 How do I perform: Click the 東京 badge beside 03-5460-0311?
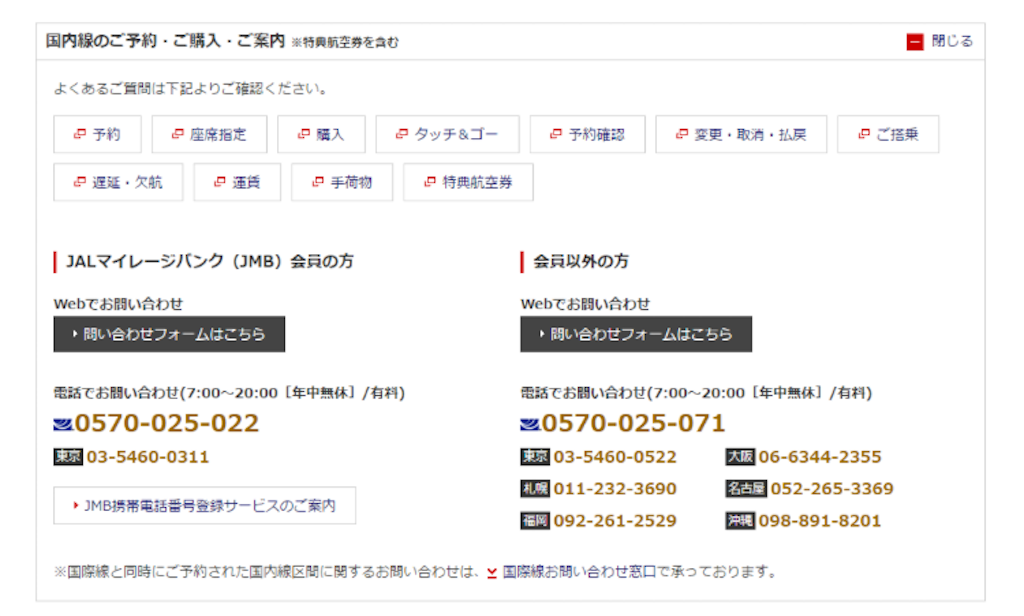click(68, 457)
